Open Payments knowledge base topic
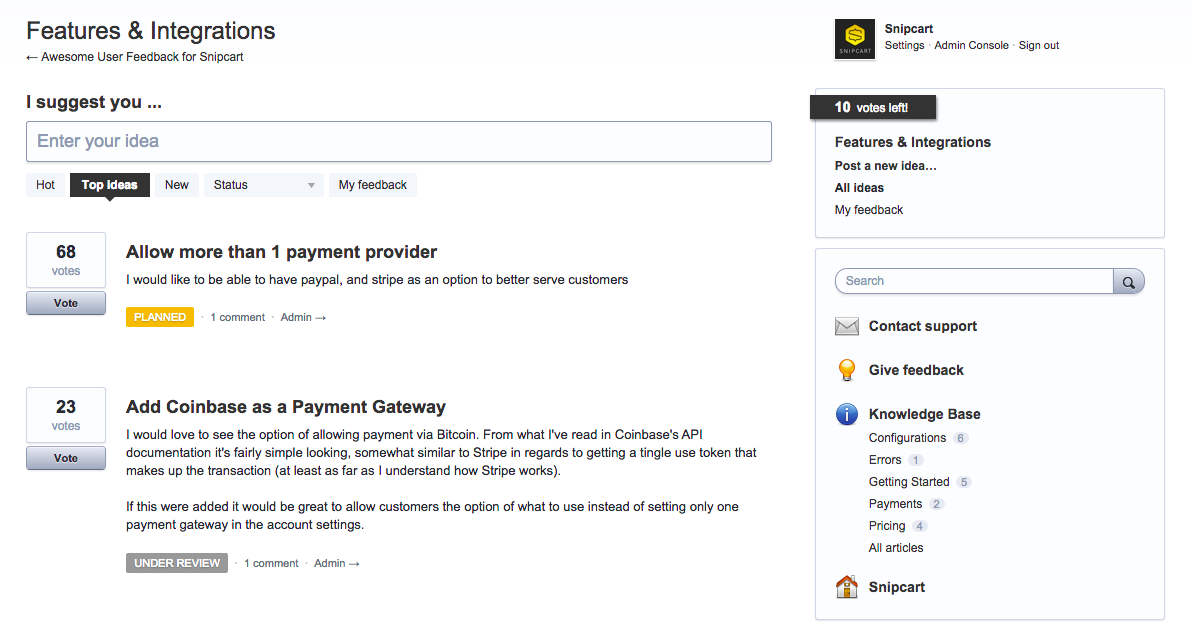Viewport: 1192px width, 630px height. [x=896, y=504]
